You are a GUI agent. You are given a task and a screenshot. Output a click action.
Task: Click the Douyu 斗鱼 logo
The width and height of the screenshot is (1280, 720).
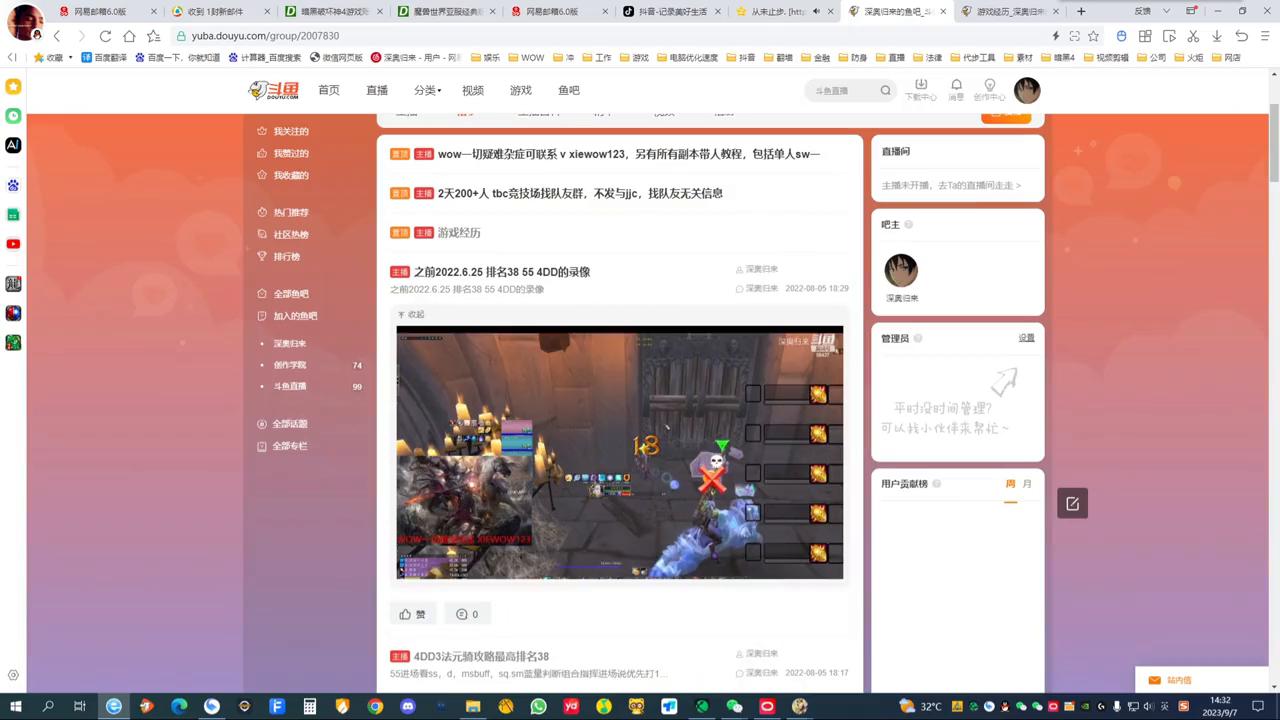(x=275, y=90)
